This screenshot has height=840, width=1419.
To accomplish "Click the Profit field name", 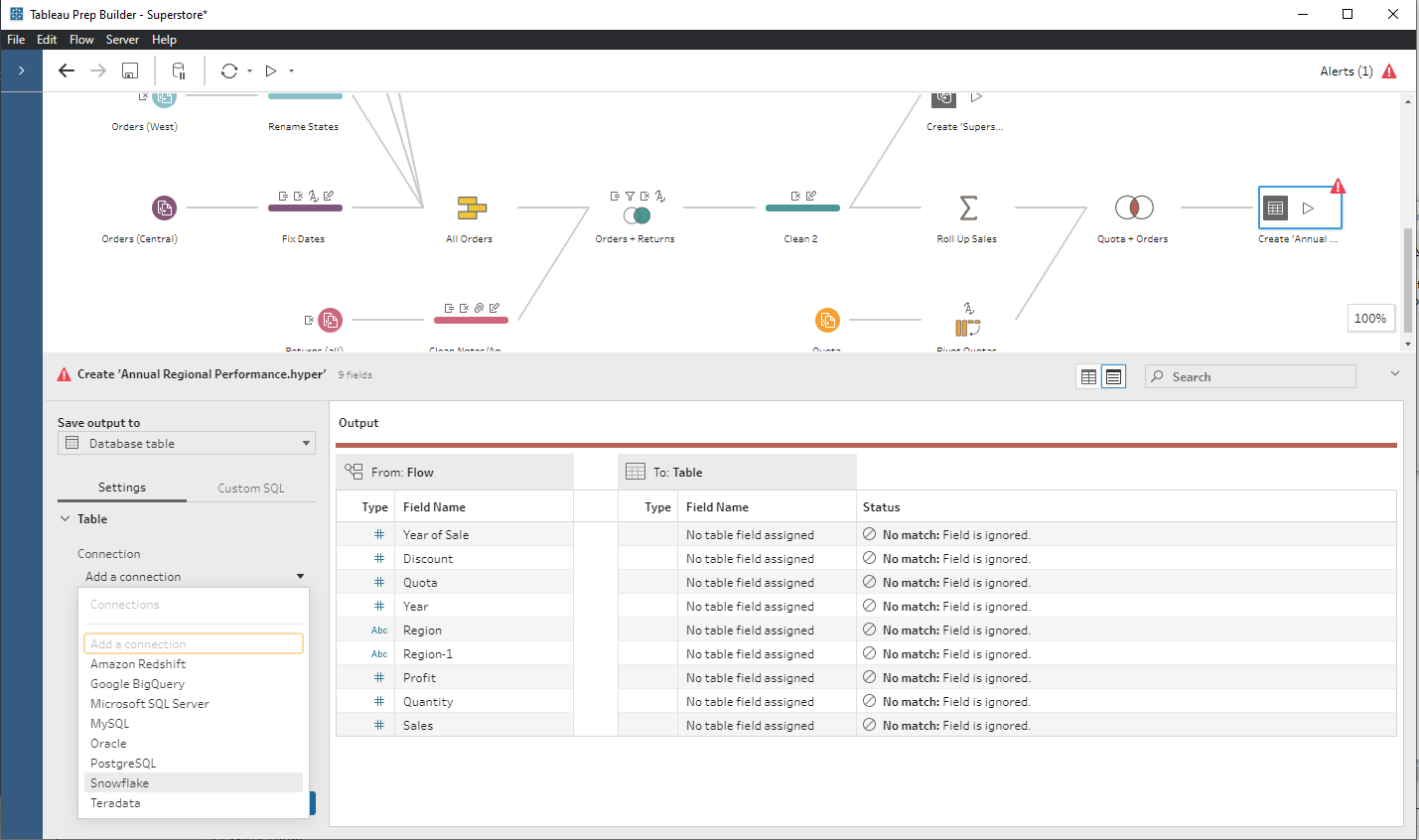I will 419,677.
